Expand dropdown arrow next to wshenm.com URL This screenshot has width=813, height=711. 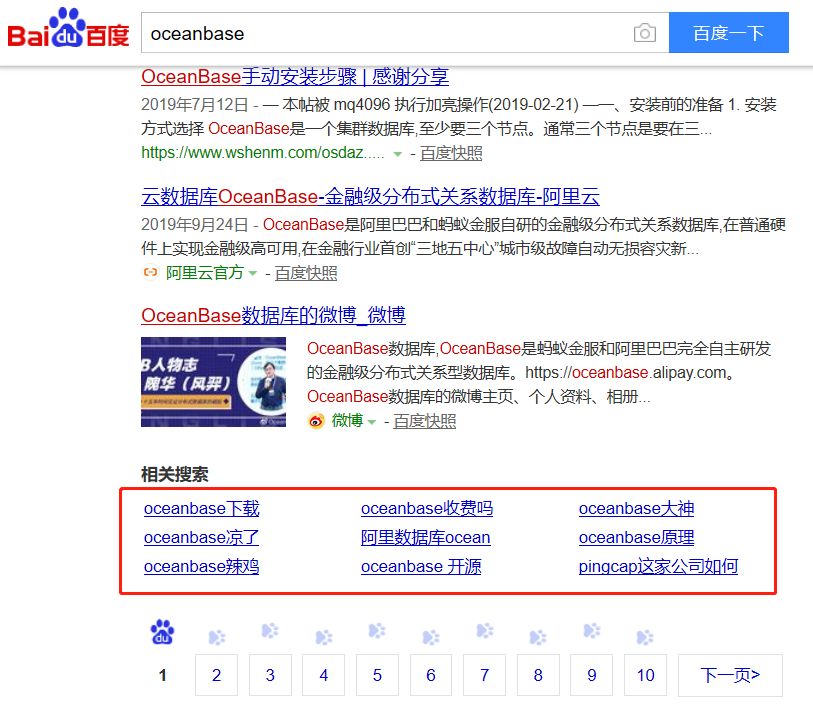[x=398, y=154]
